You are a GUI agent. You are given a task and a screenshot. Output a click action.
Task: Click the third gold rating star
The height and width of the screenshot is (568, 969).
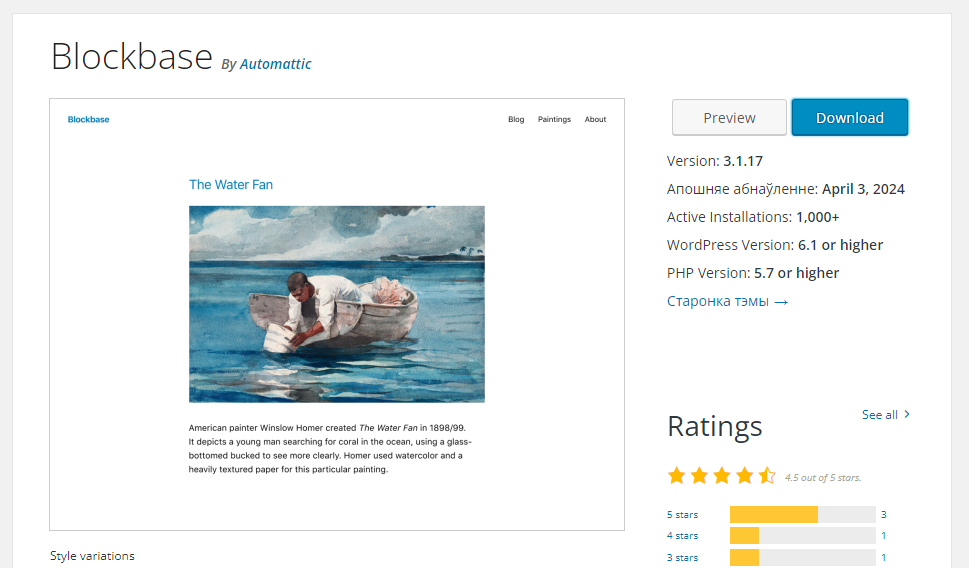click(722, 476)
